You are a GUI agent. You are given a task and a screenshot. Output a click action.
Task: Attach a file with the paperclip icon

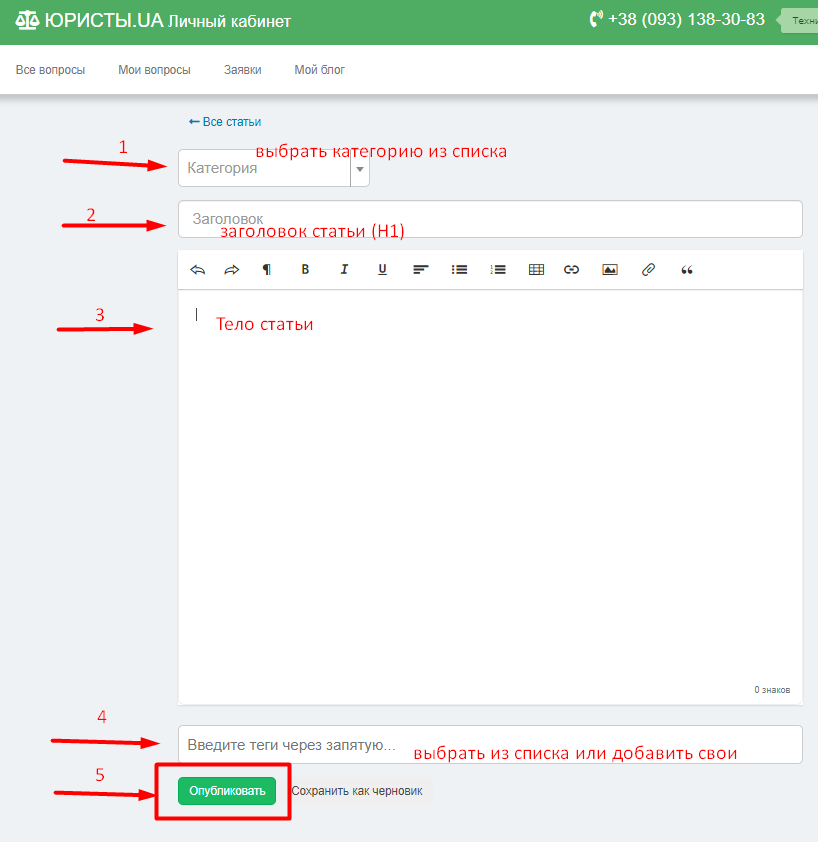648,270
